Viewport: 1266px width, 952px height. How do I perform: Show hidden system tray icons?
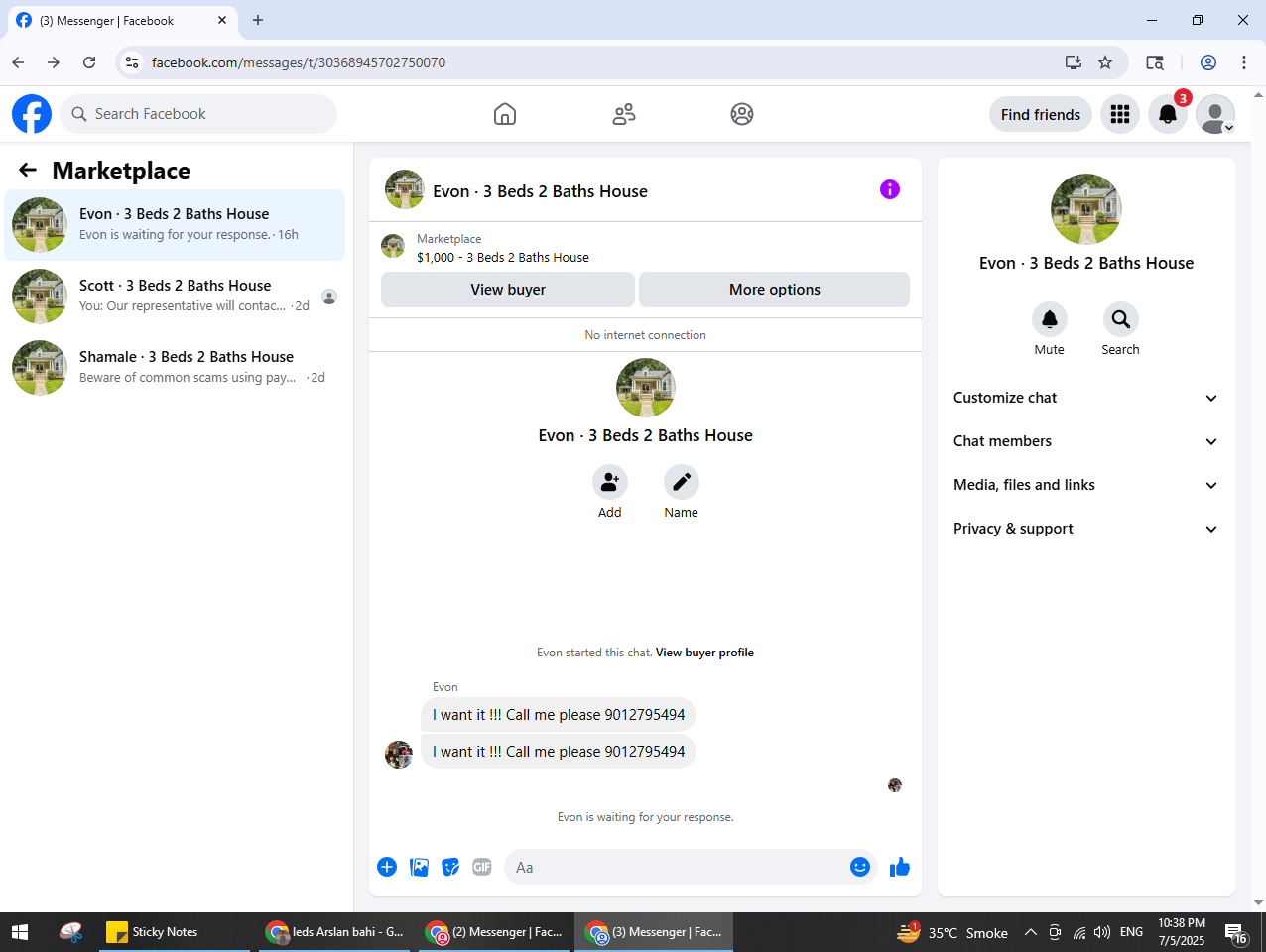[1030, 932]
